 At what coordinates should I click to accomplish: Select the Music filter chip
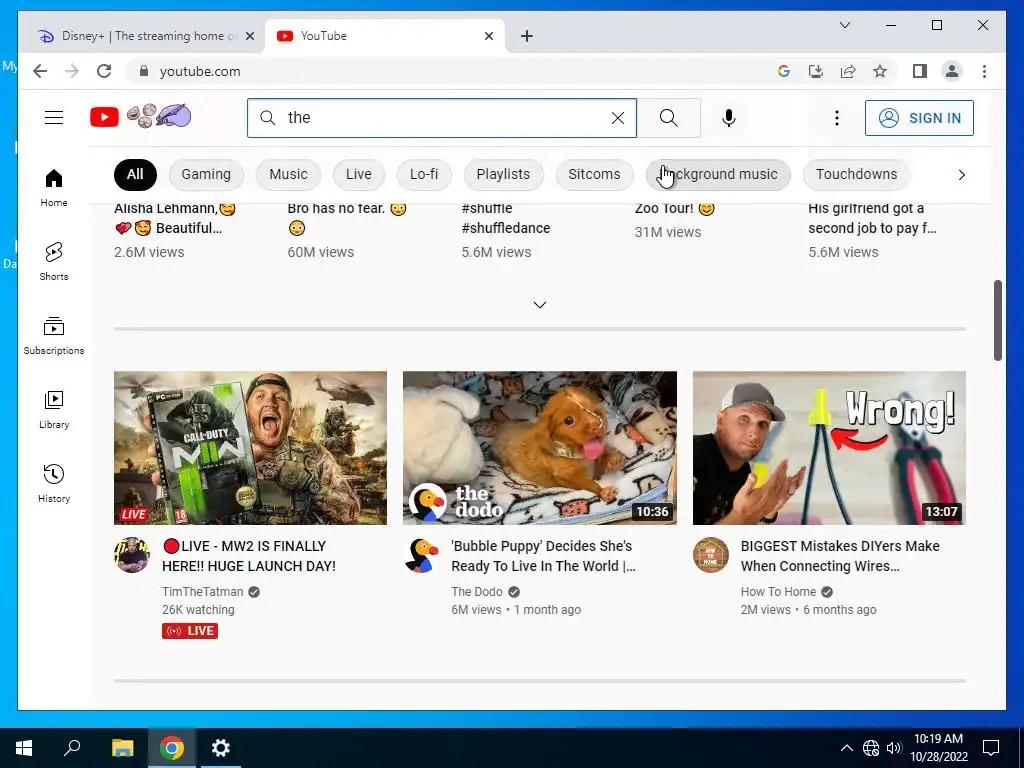point(288,174)
